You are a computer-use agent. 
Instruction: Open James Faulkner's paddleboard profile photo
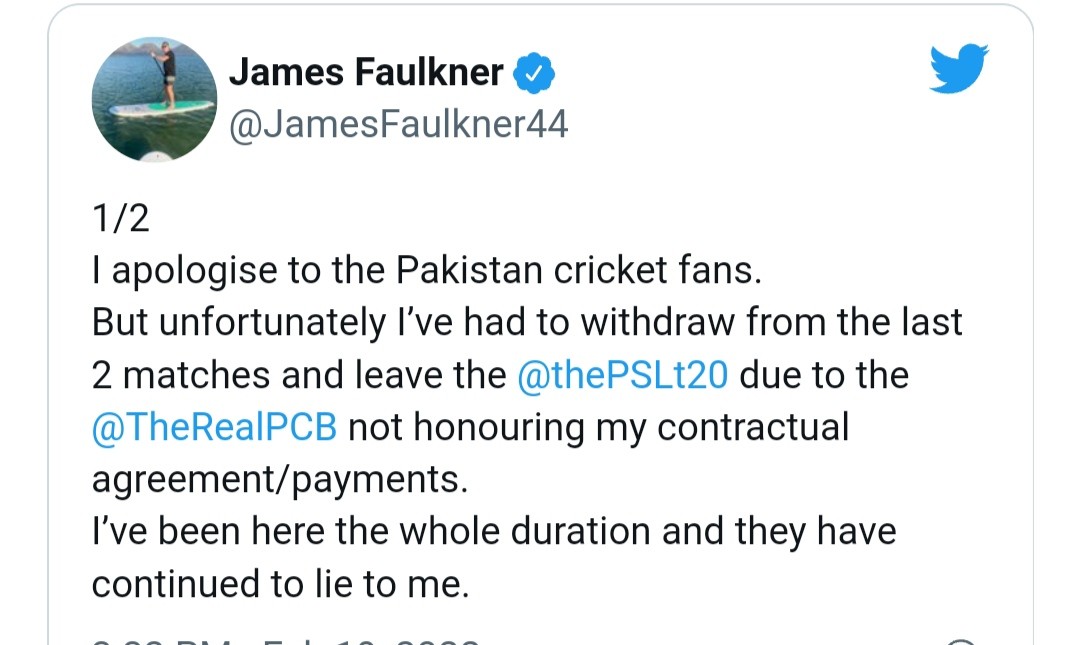(154, 99)
